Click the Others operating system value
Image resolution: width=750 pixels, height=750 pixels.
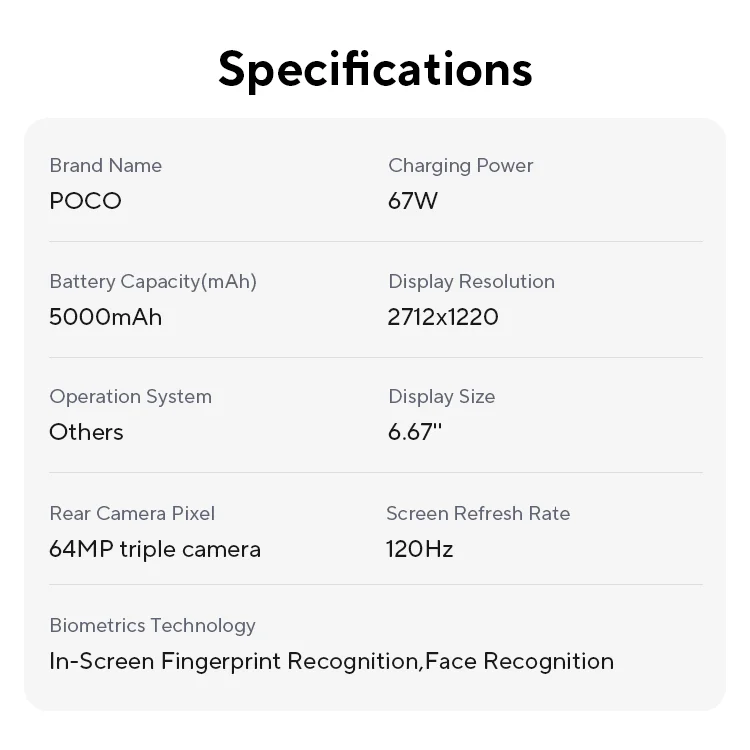(86, 432)
